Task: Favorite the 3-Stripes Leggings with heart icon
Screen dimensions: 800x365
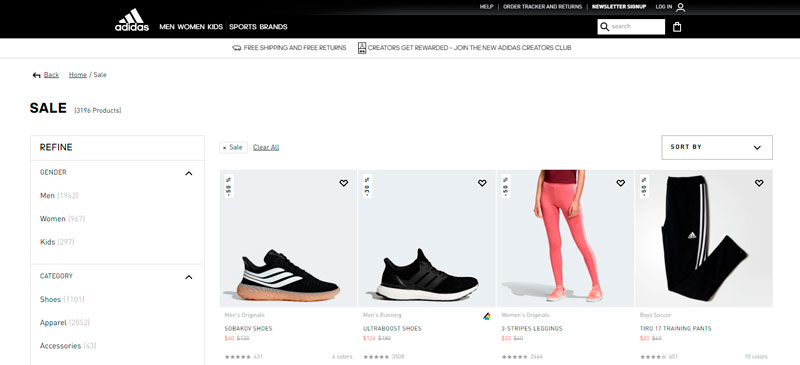Action: [x=620, y=183]
